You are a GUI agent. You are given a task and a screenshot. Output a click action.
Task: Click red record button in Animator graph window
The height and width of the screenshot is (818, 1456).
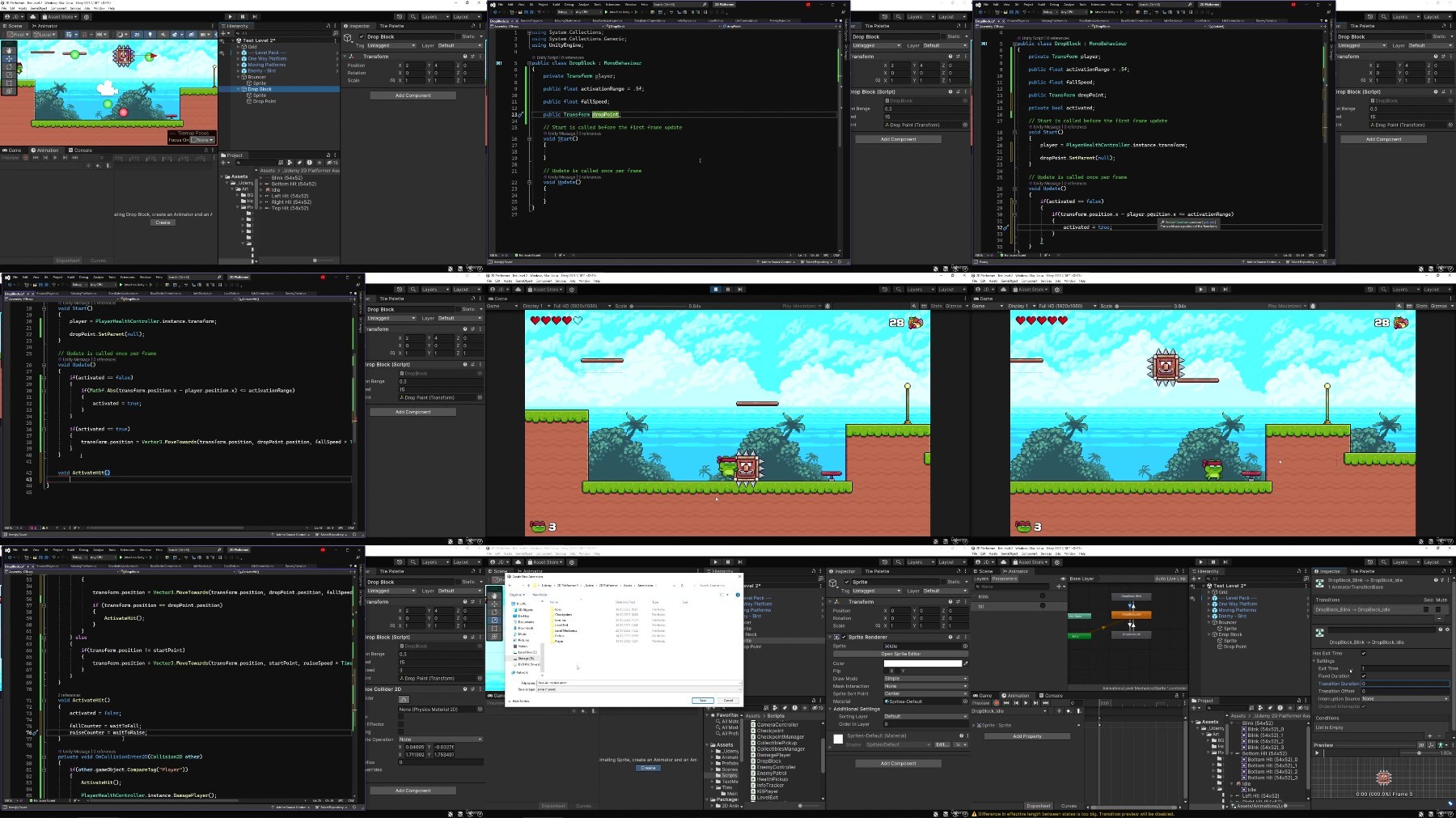point(997,703)
